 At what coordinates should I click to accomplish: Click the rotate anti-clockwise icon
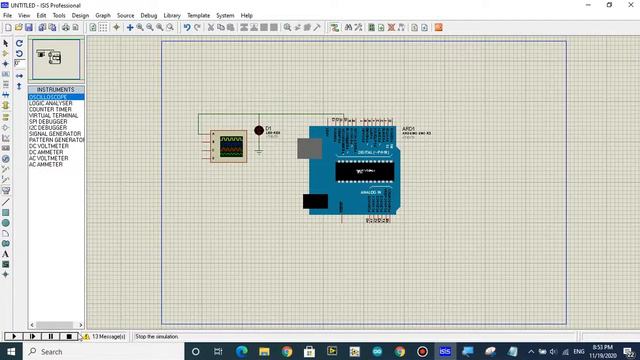(x=19, y=53)
